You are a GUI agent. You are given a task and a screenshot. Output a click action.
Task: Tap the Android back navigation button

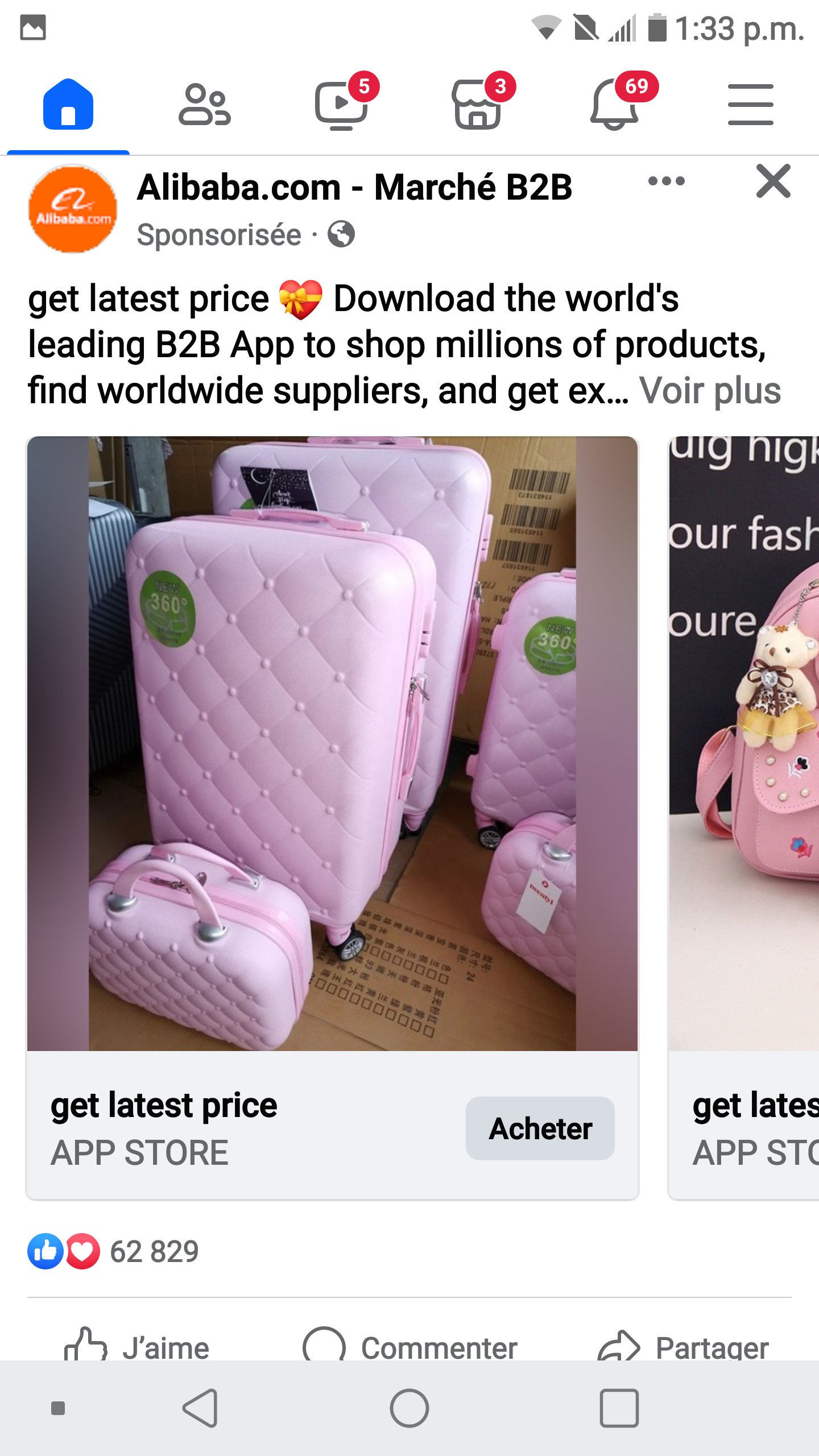click(200, 1408)
